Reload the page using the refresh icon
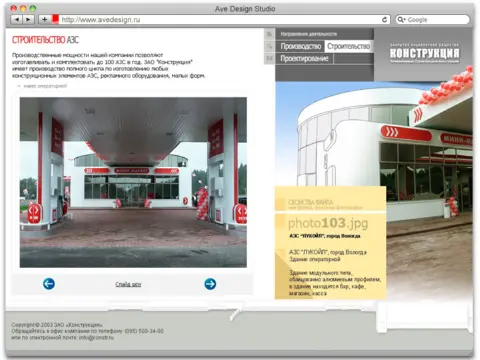Screen dimensions: 480x360 [384, 20]
